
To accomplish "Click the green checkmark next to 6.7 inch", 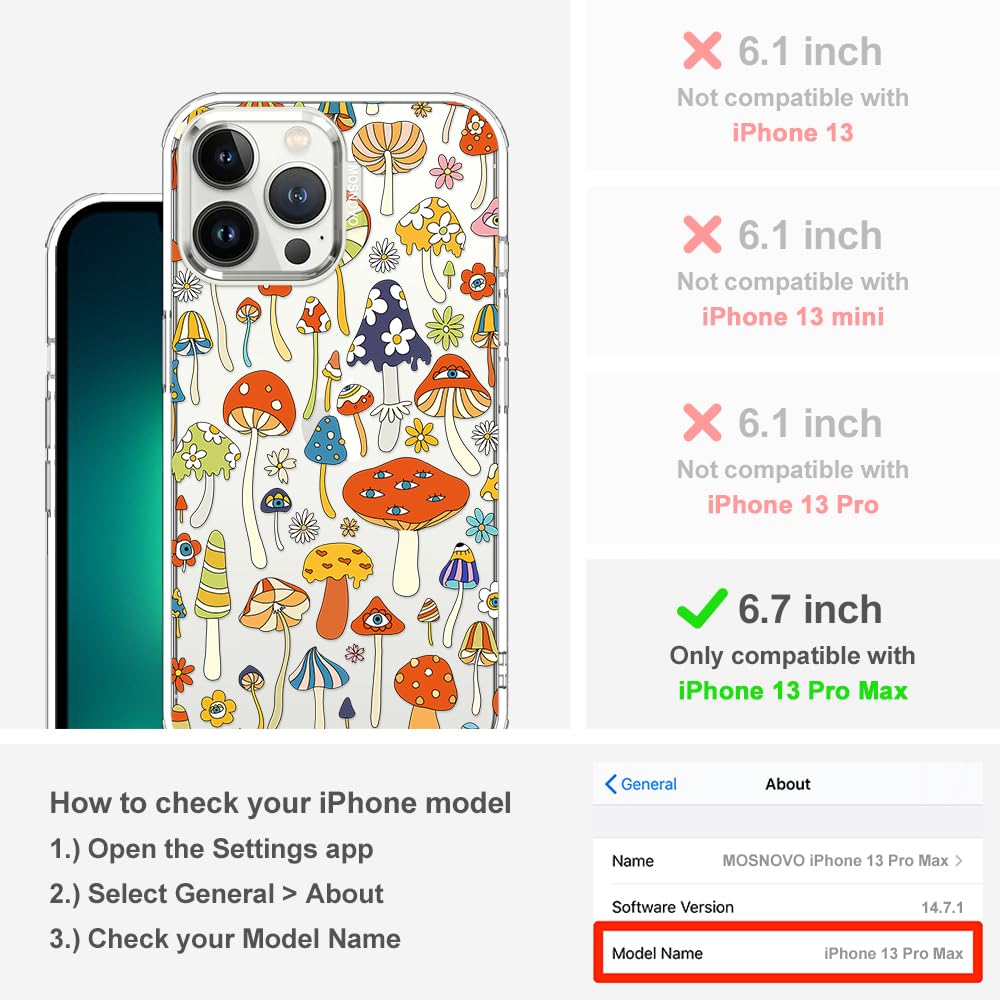I will [702, 608].
